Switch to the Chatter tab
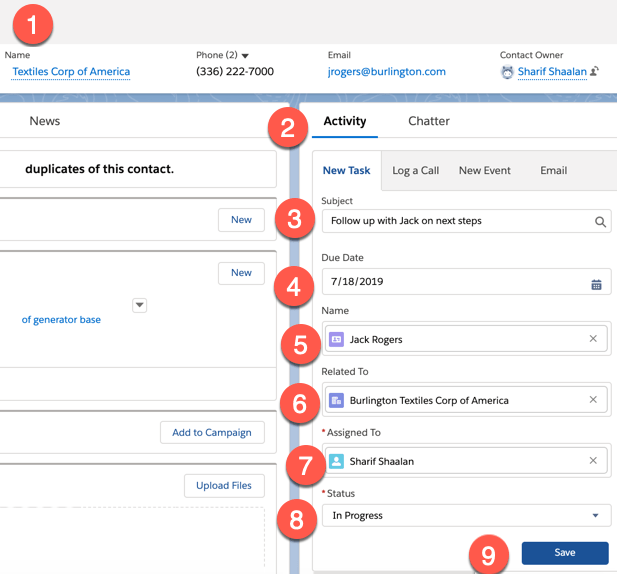 [429, 121]
